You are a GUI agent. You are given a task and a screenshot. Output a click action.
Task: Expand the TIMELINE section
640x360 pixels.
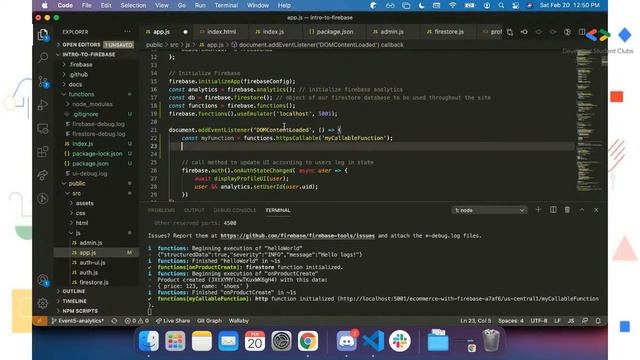coord(96,301)
